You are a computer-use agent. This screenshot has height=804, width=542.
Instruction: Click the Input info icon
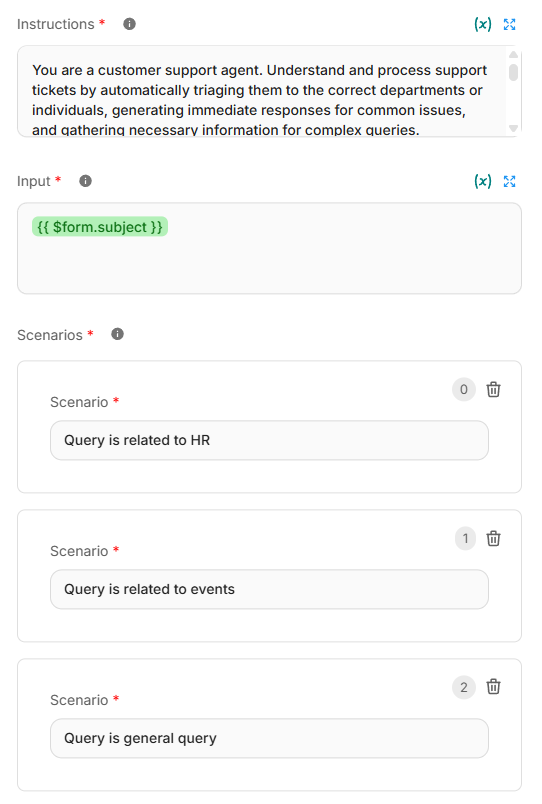pyautogui.click(x=85, y=181)
